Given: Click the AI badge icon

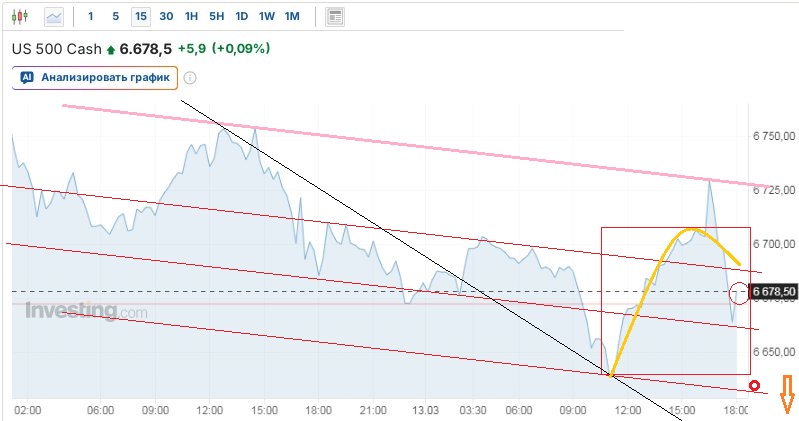Looking at the screenshot, I should coord(27,77).
